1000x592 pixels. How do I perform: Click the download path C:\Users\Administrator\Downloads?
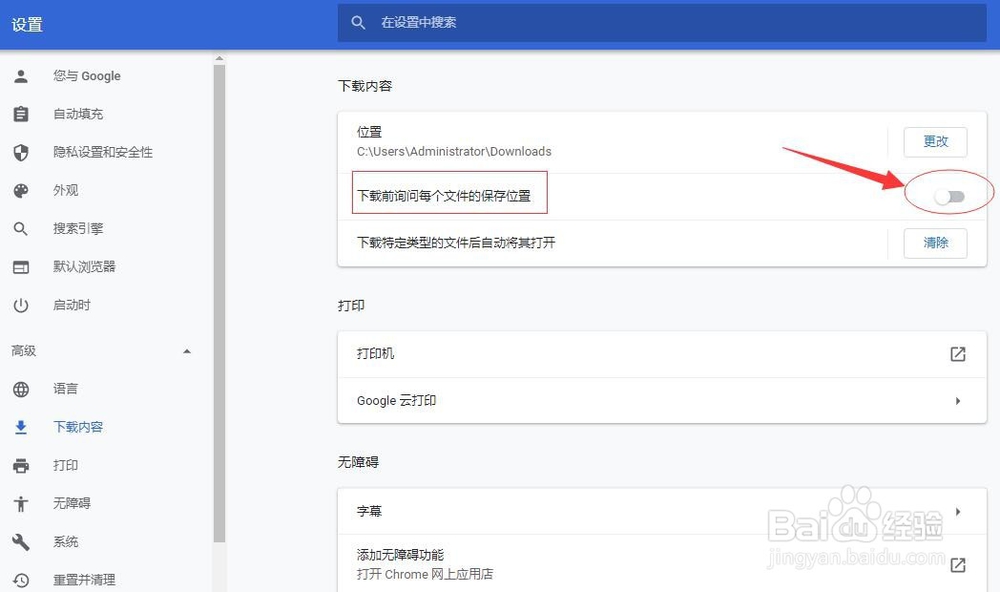pyautogui.click(x=454, y=152)
